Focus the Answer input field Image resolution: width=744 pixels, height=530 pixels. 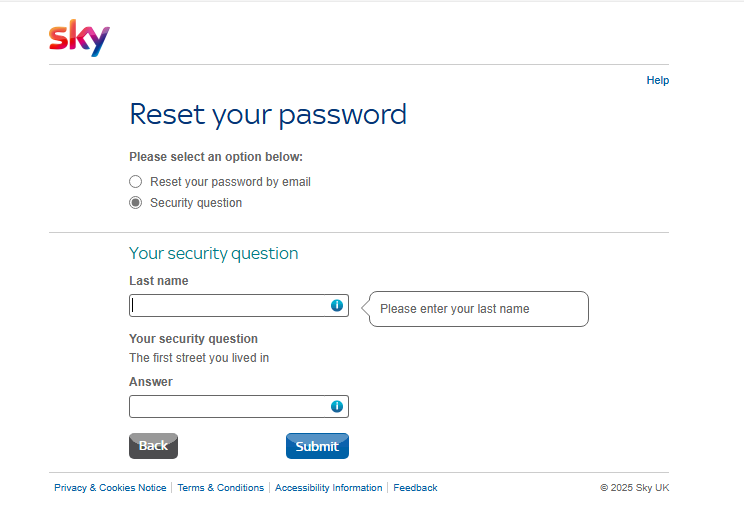[x=229, y=407]
